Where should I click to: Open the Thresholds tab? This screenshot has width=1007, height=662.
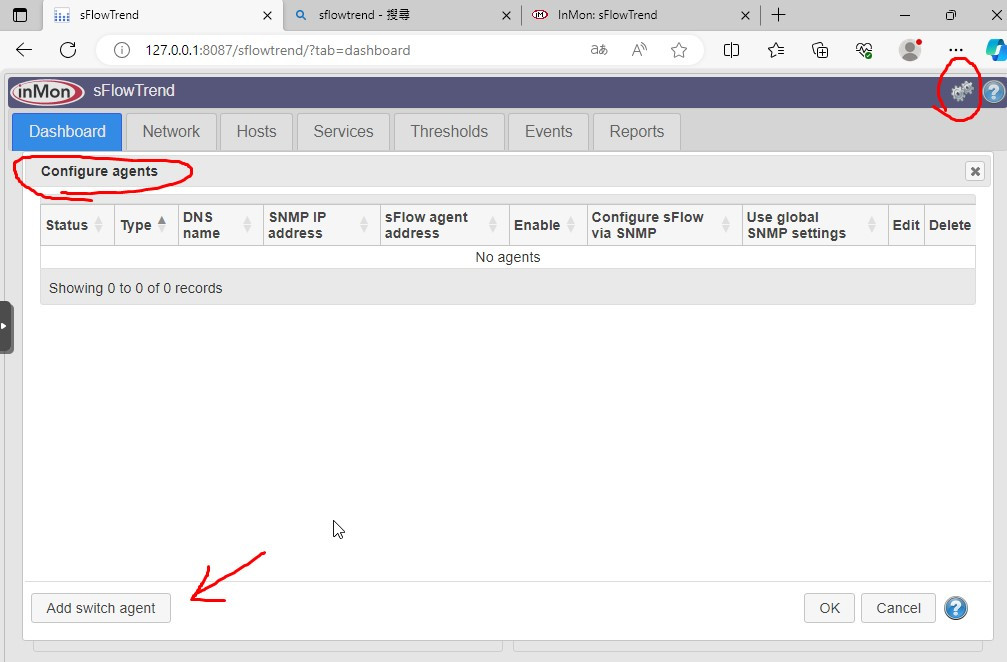tap(449, 132)
